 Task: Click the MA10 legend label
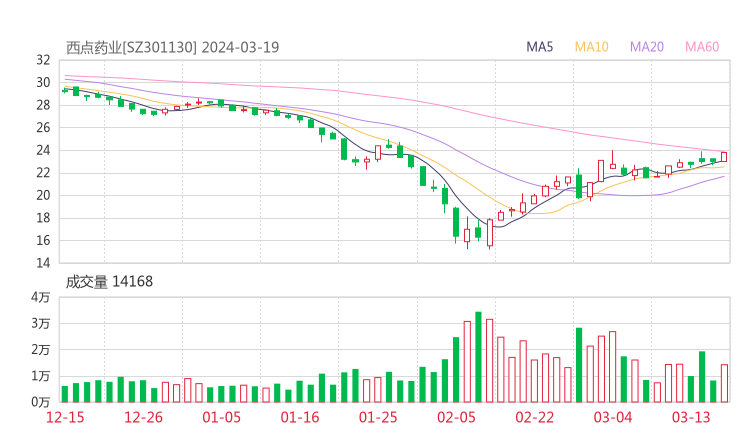click(x=591, y=47)
